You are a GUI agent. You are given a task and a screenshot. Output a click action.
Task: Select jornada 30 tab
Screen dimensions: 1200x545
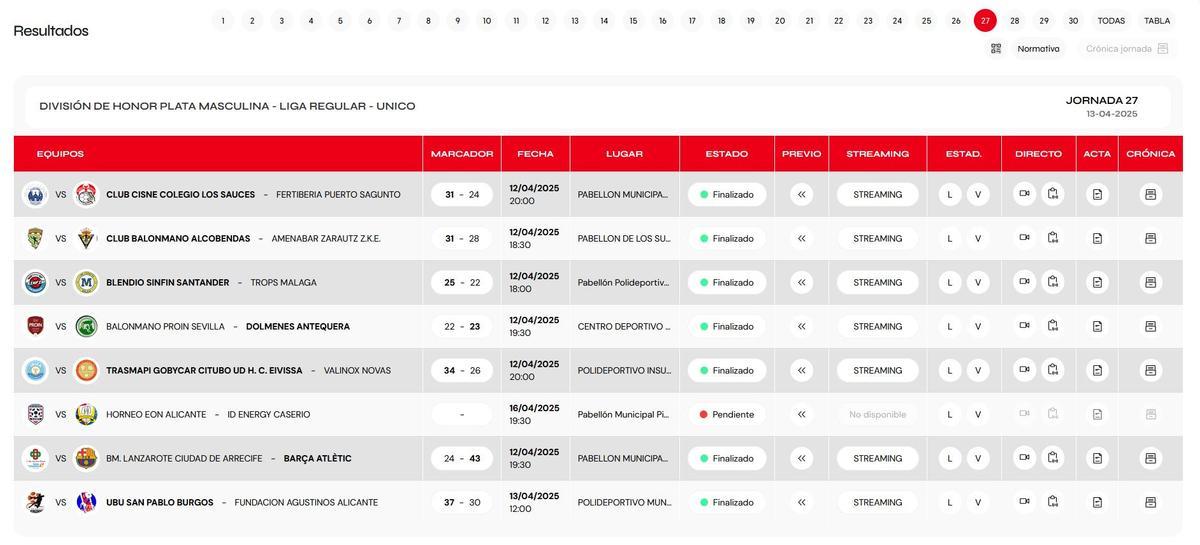[x=1073, y=20]
